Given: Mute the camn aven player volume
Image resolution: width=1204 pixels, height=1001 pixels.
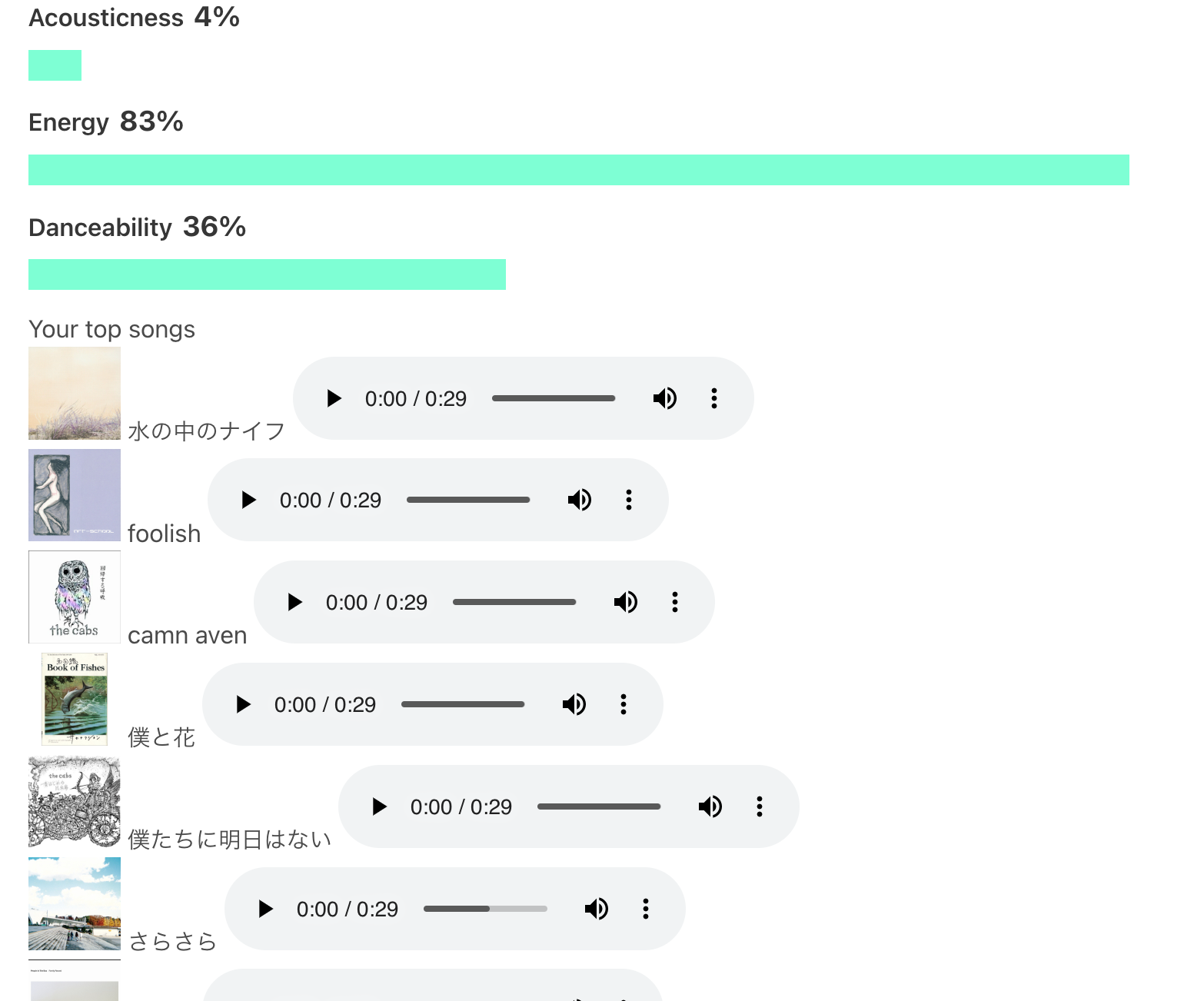Looking at the screenshot, I should pyautogui.click(x=626, y=602).
